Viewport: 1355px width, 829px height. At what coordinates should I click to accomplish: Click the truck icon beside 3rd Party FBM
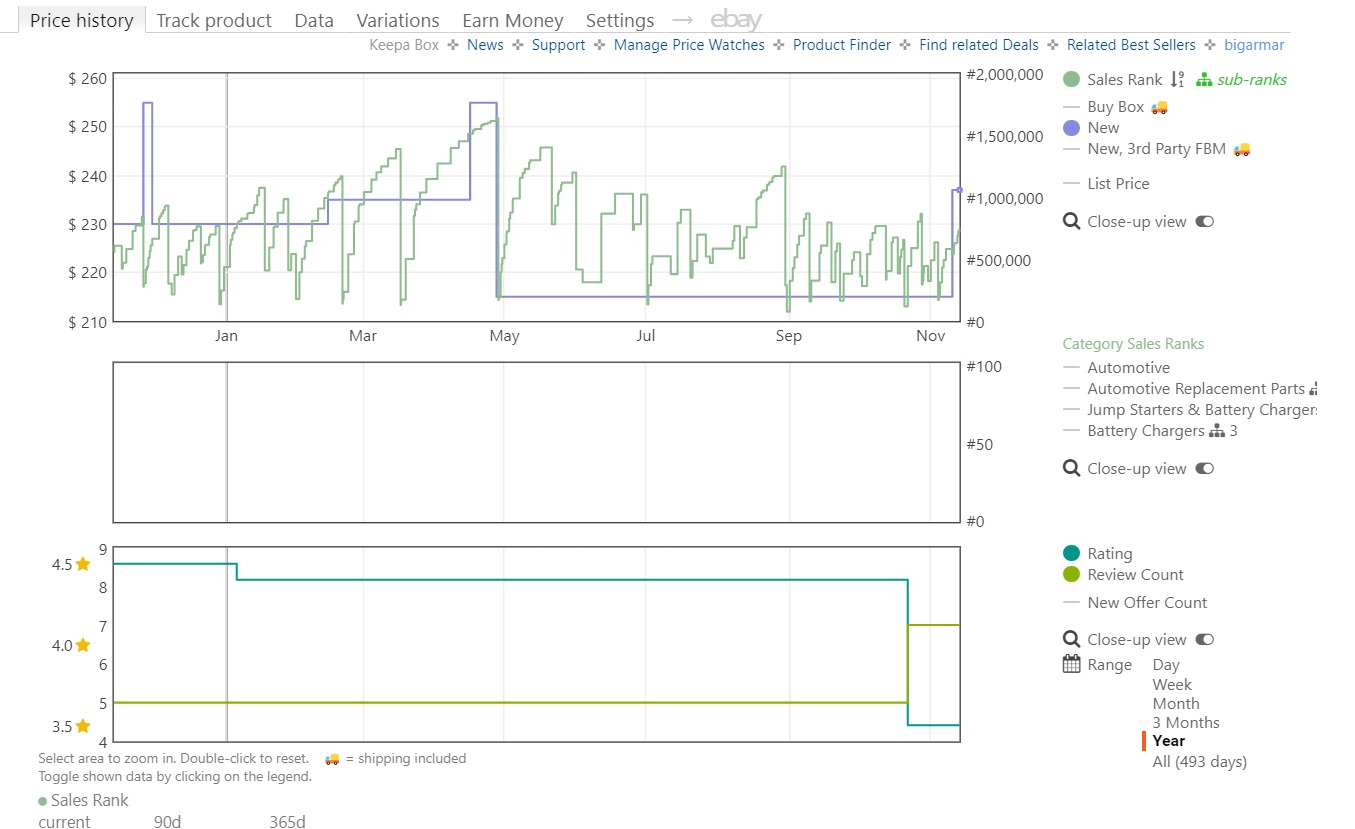coord(1242,149)
